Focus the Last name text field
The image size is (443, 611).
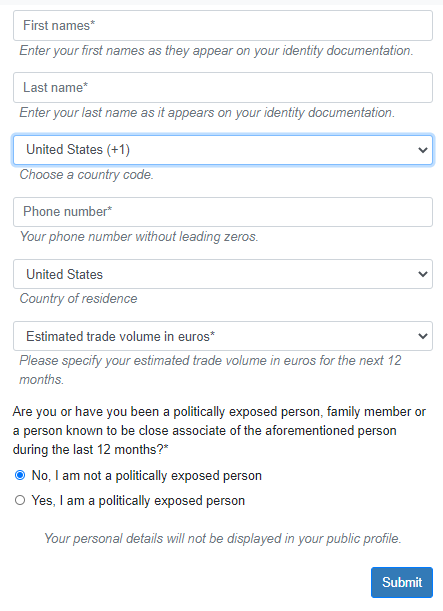click(x=223, y=88)
